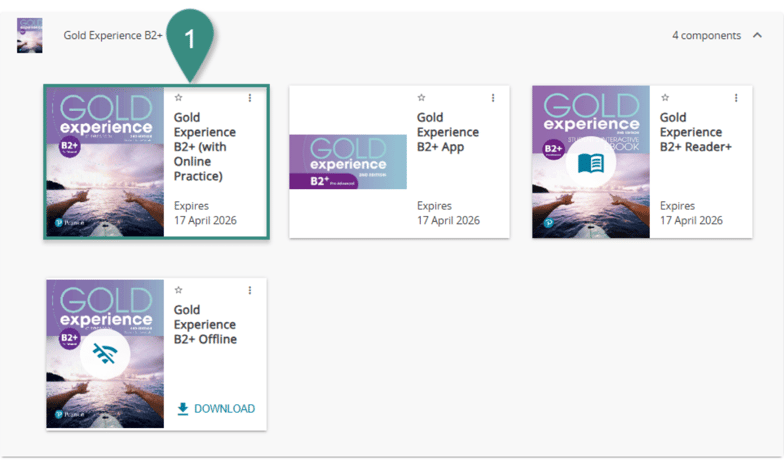Open three-dot menu on B2+ App card
The image size is (784, 461).
pos(493,98)
